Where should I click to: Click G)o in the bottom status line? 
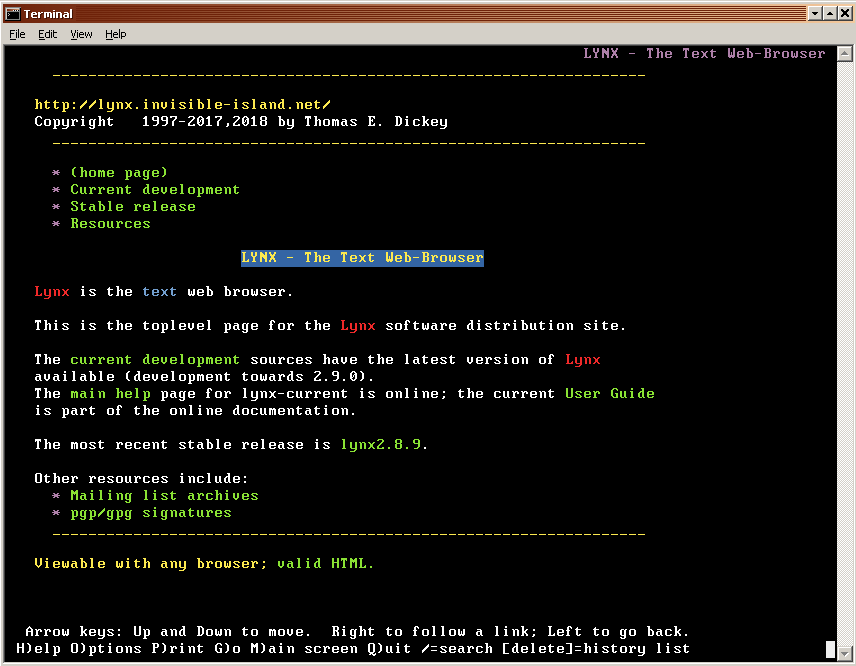(x=227, y=649)
